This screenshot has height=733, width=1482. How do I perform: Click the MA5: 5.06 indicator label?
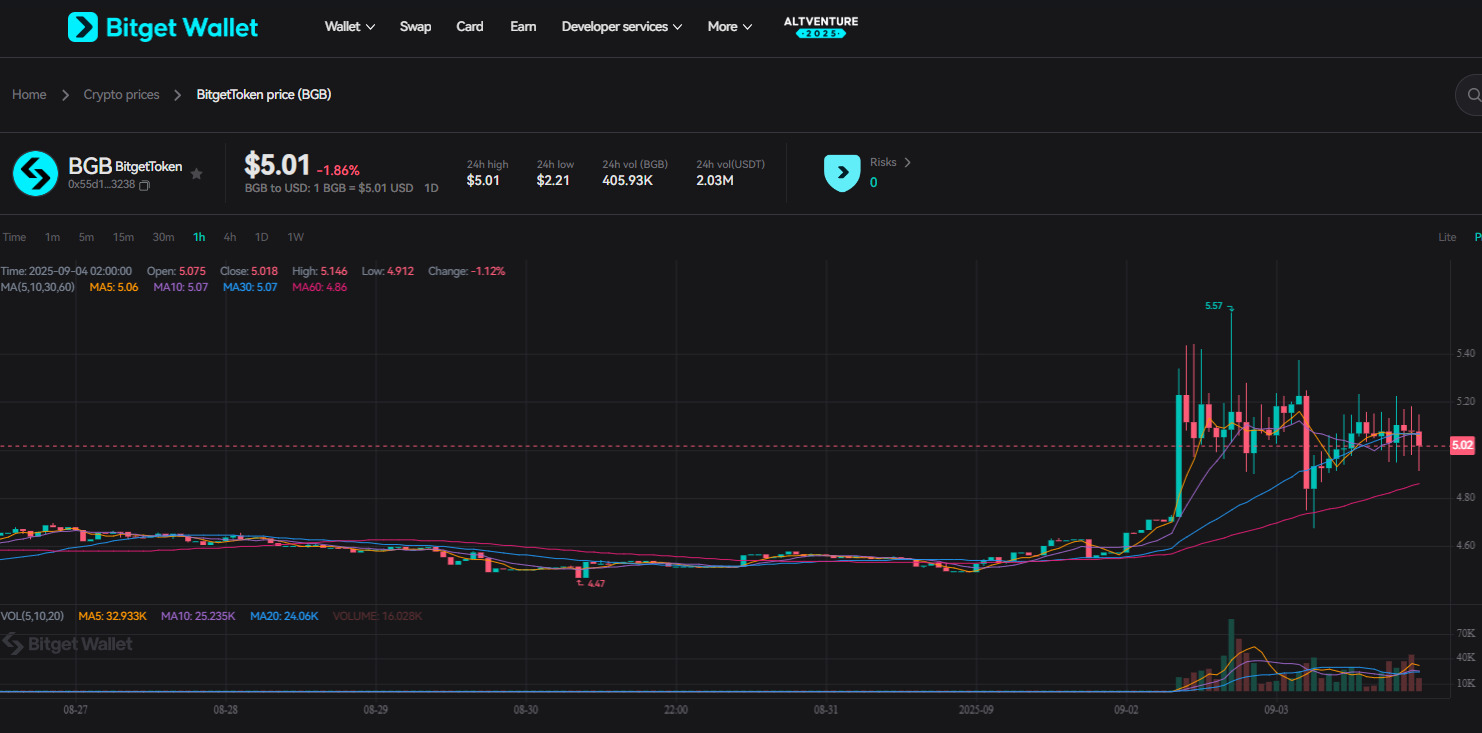tap(114, 287)
